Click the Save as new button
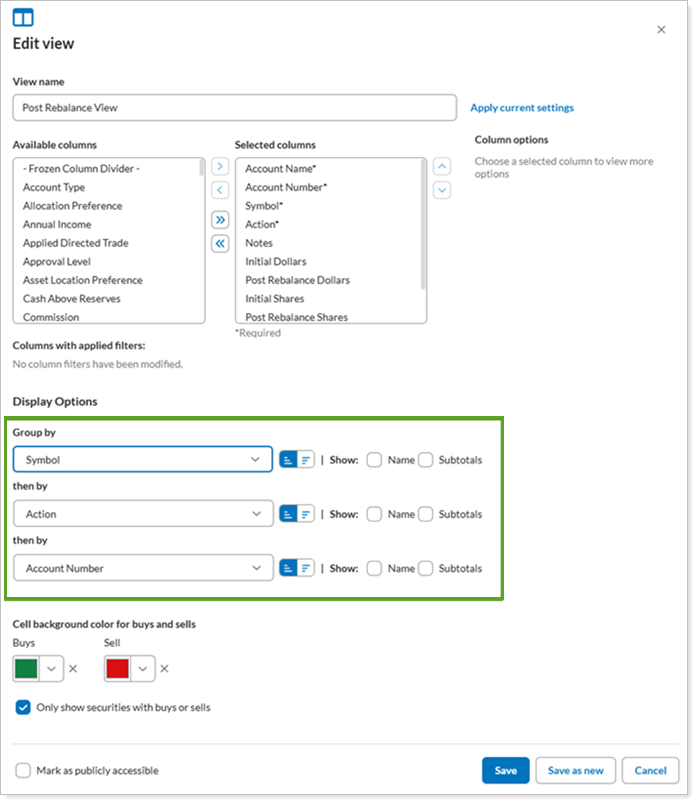 574,771
